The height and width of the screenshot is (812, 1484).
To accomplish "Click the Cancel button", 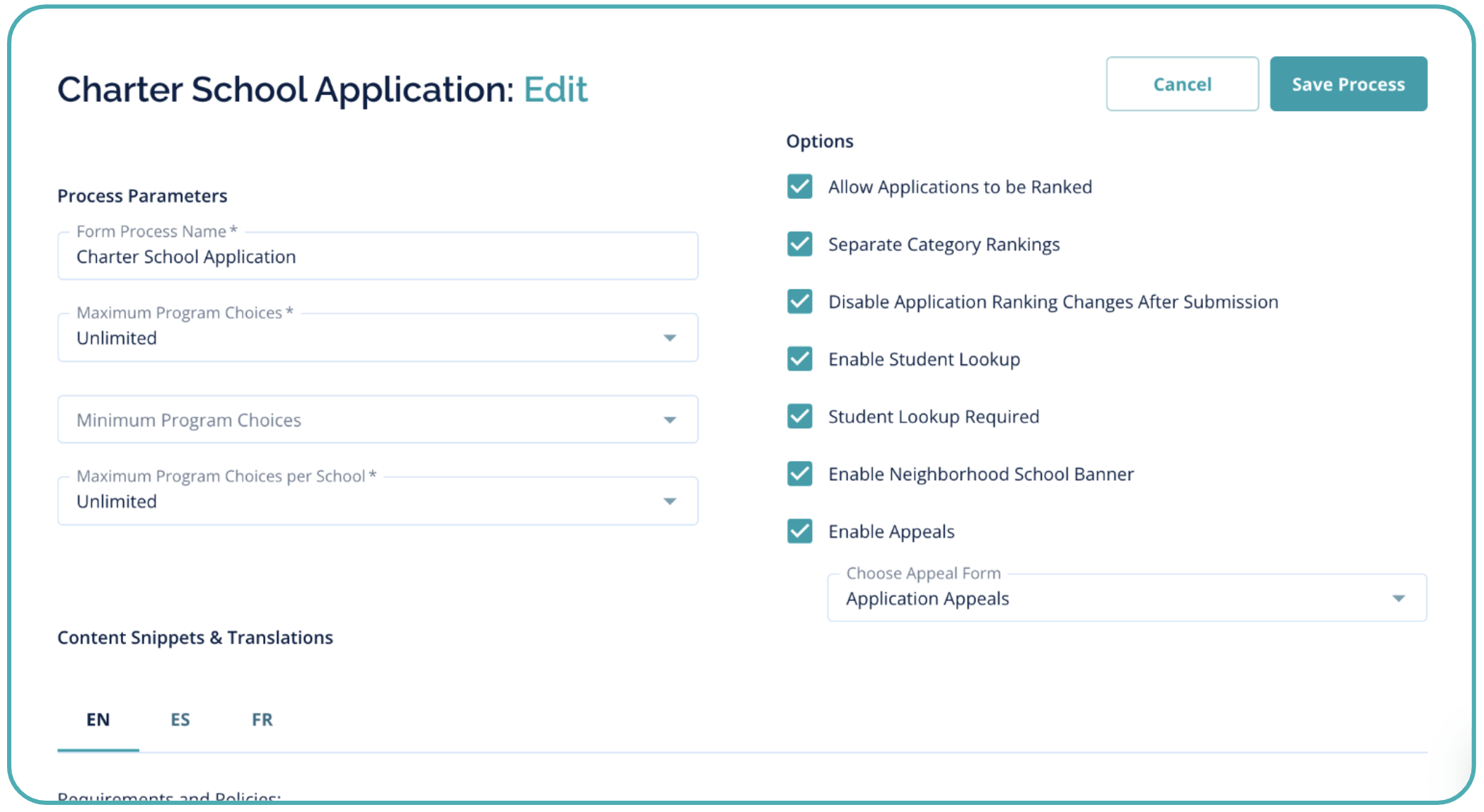I will (1182, 84).
